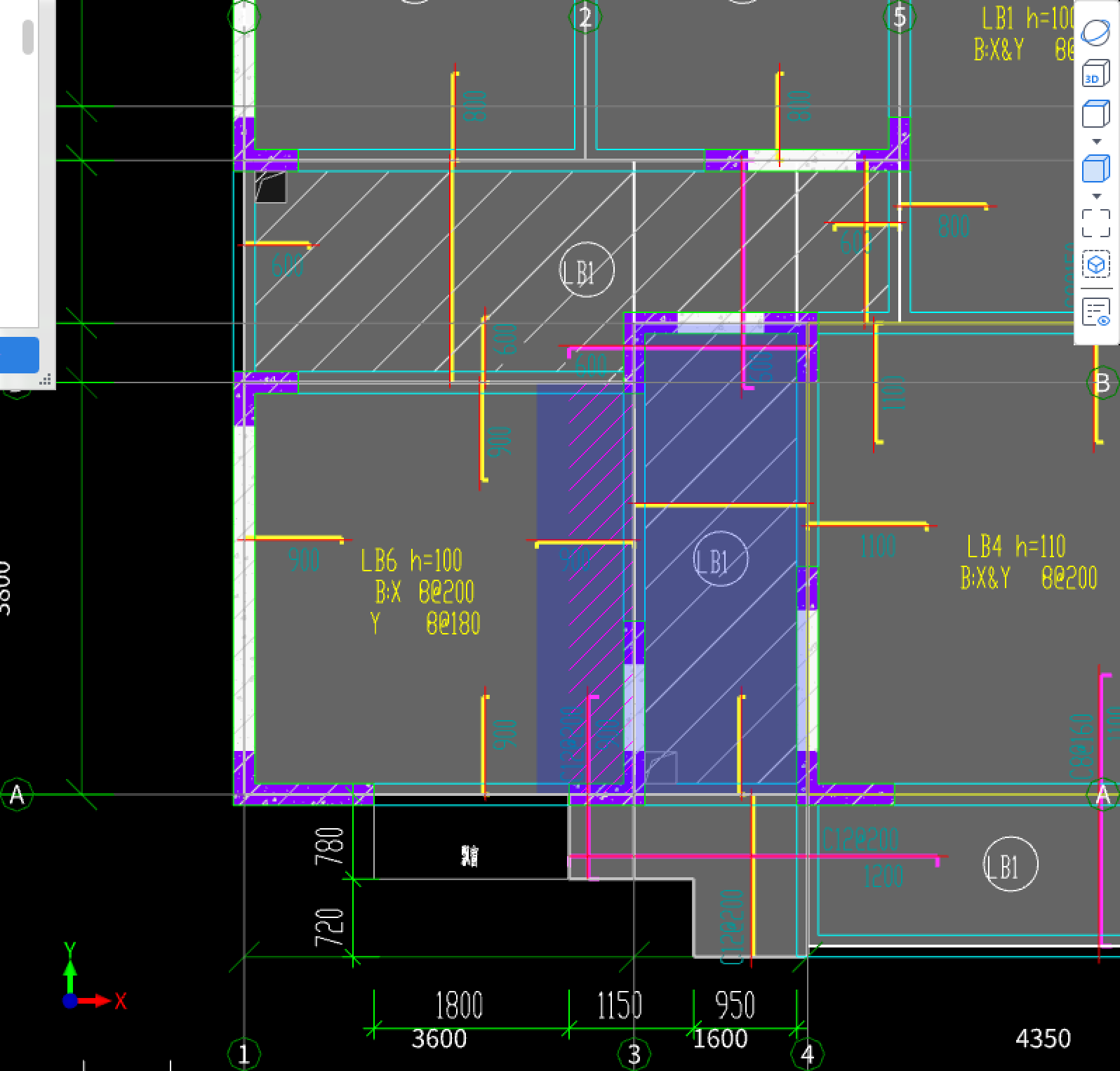Select the 4350 dimension text
The height and width of the screenshot is (1071, 1120).
tap(1043, 1038)
